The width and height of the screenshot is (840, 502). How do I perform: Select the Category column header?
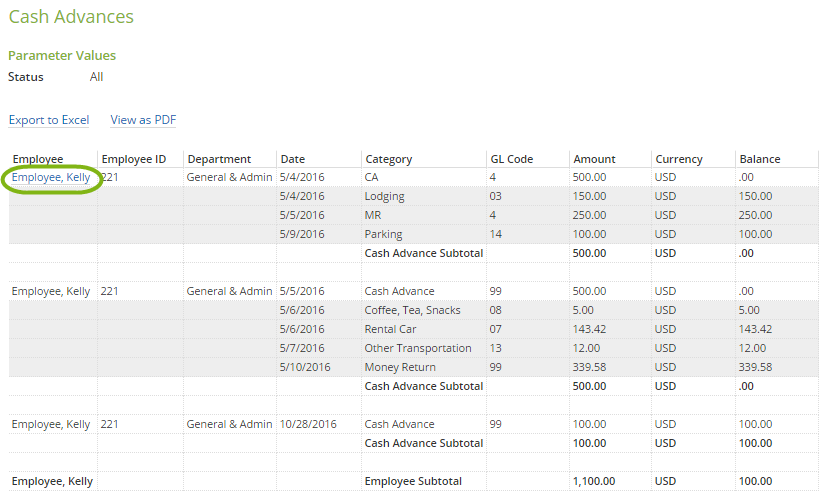(x=389, y=159)
